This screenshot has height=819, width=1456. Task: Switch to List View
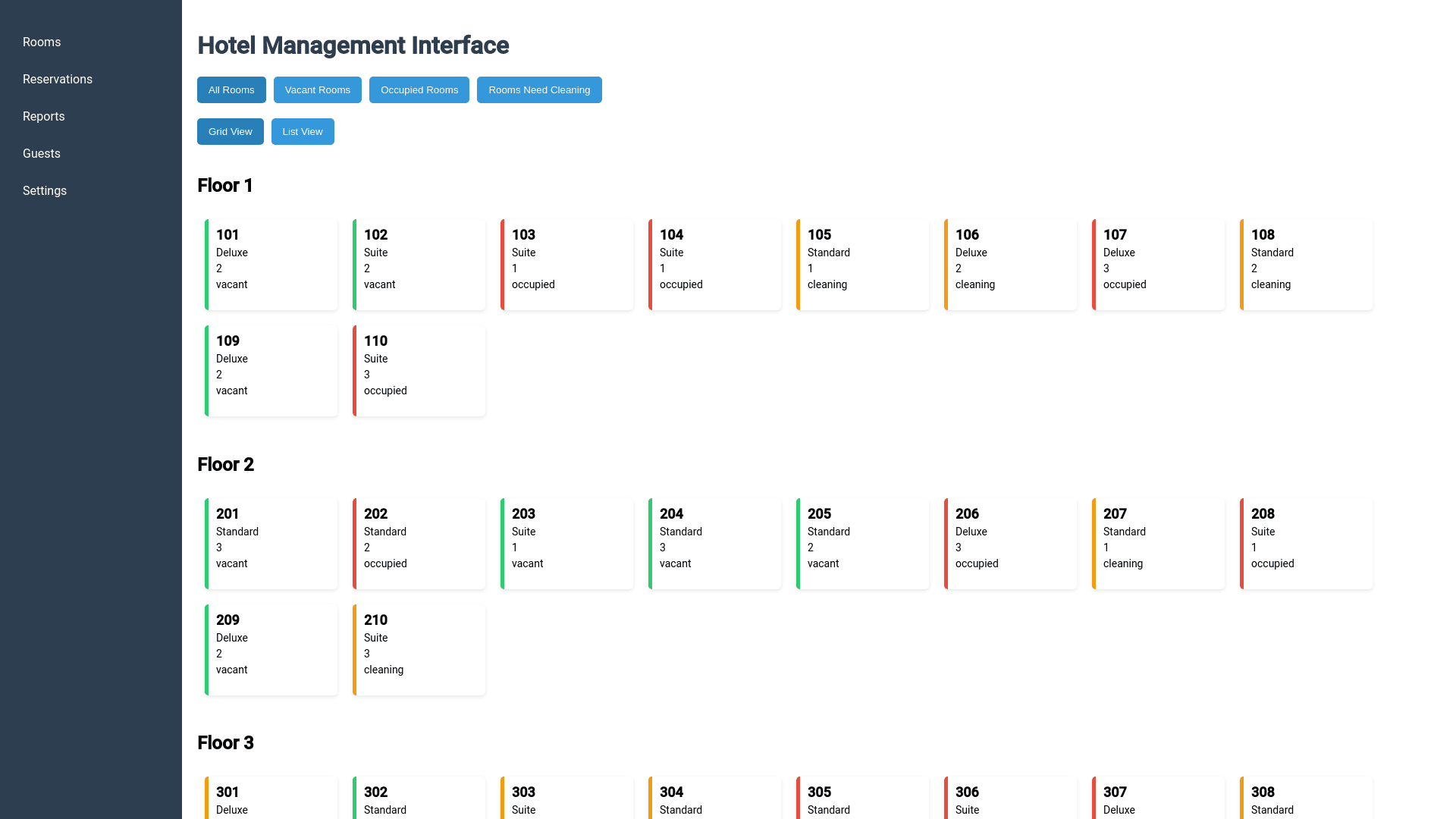[303, 132]
